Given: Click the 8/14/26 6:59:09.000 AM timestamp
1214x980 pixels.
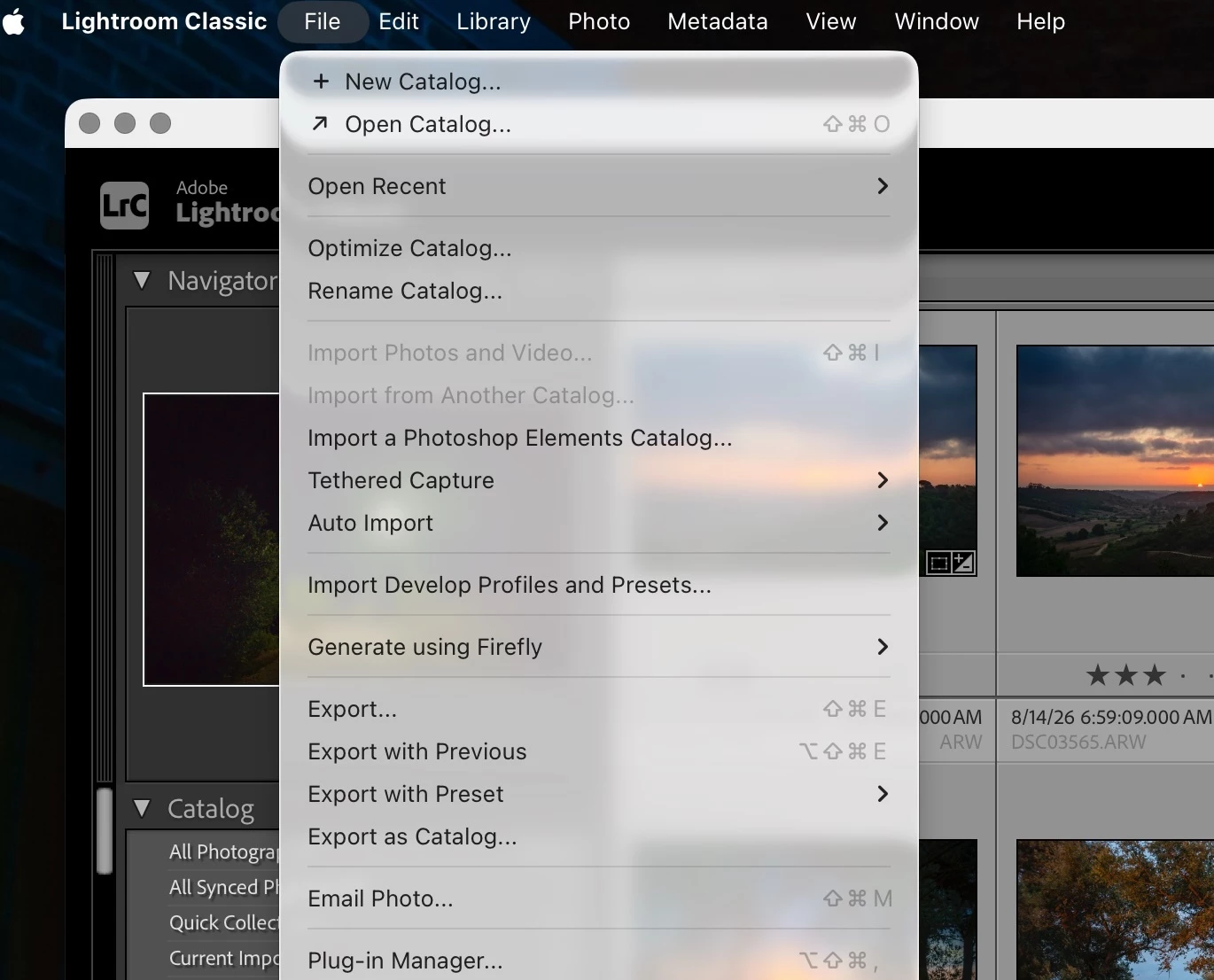Looking at the screenshot, I should (x=1111, y=717).
